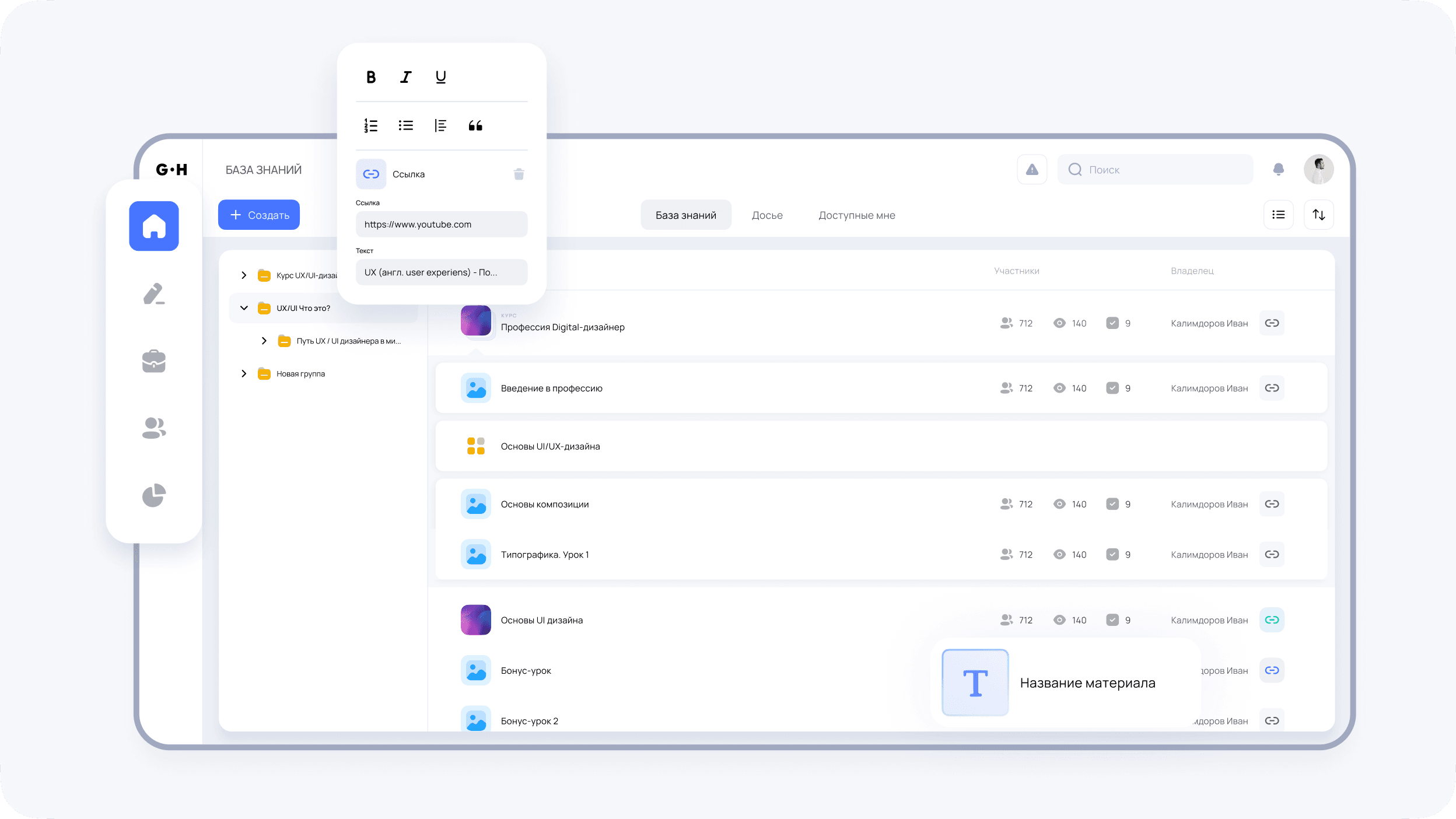This screenshot has height=819, width=1456.
Task: Insert a numbered list
Action: pos(371,125)
